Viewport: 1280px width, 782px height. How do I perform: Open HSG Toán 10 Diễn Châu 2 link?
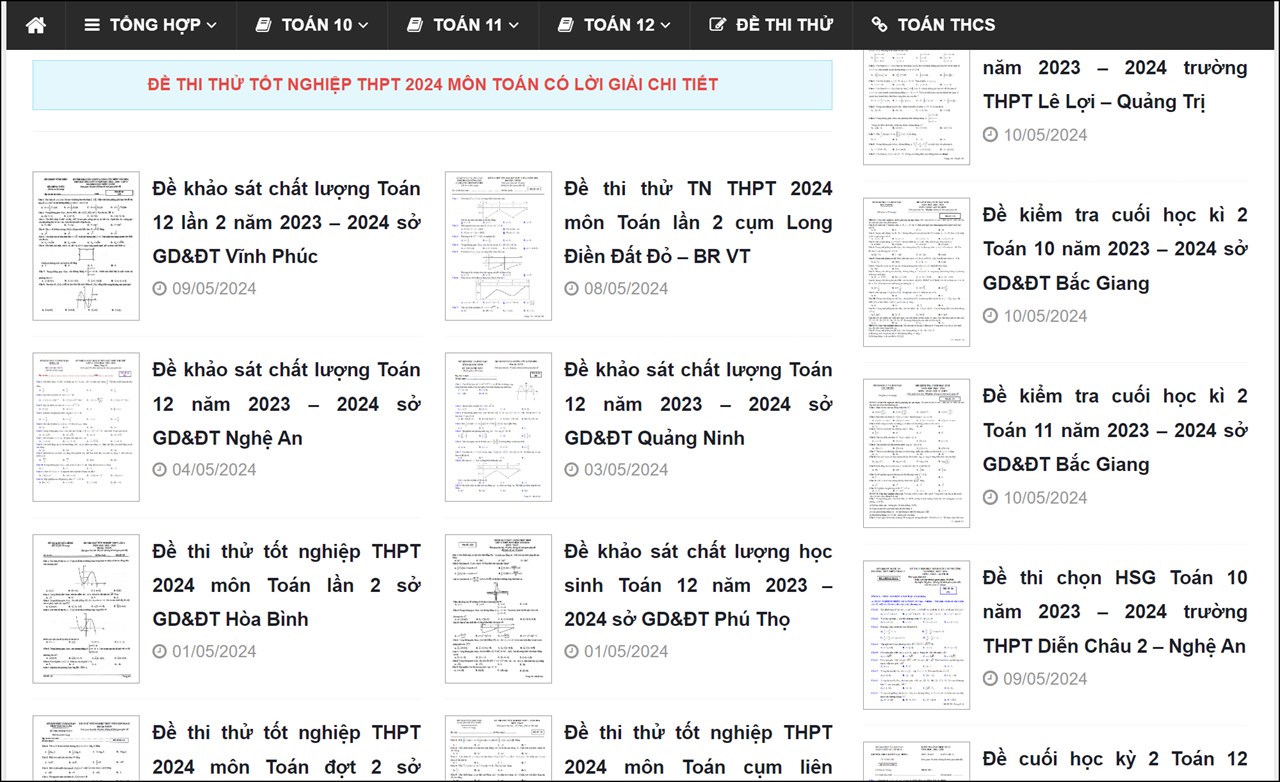(1115, 611)
